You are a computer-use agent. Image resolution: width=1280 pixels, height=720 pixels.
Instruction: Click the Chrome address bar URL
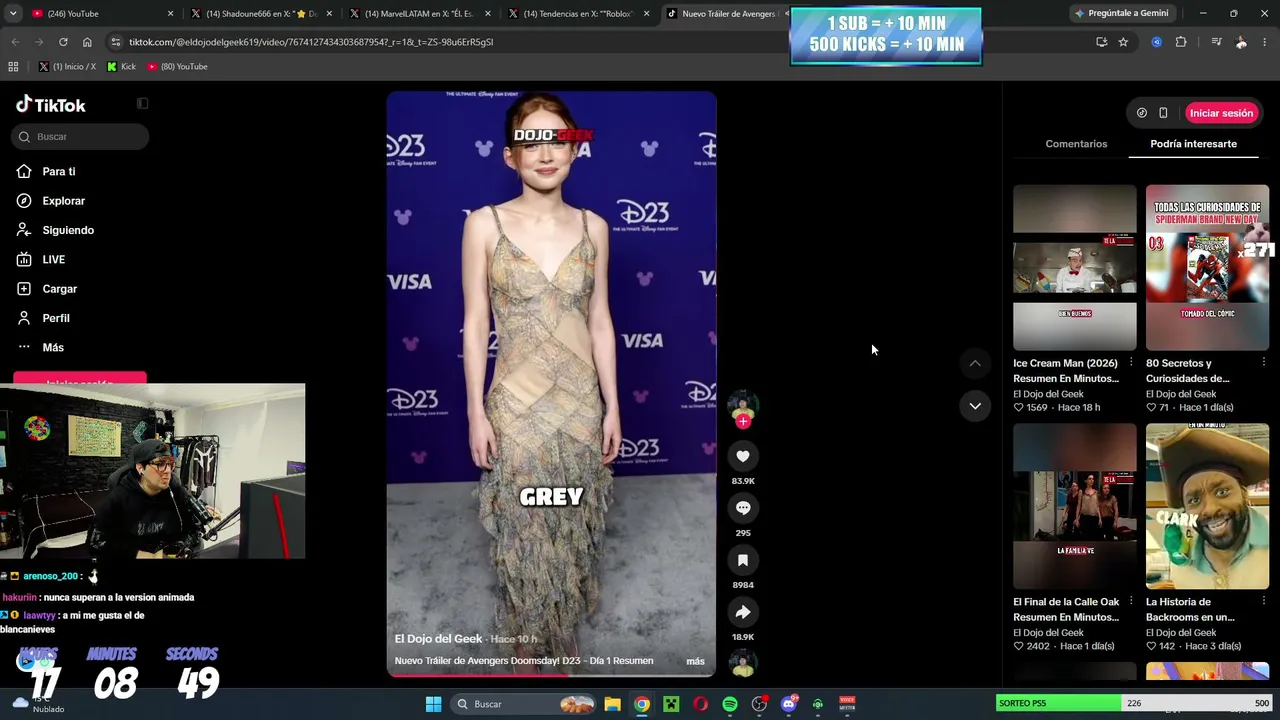coord(311,42)
